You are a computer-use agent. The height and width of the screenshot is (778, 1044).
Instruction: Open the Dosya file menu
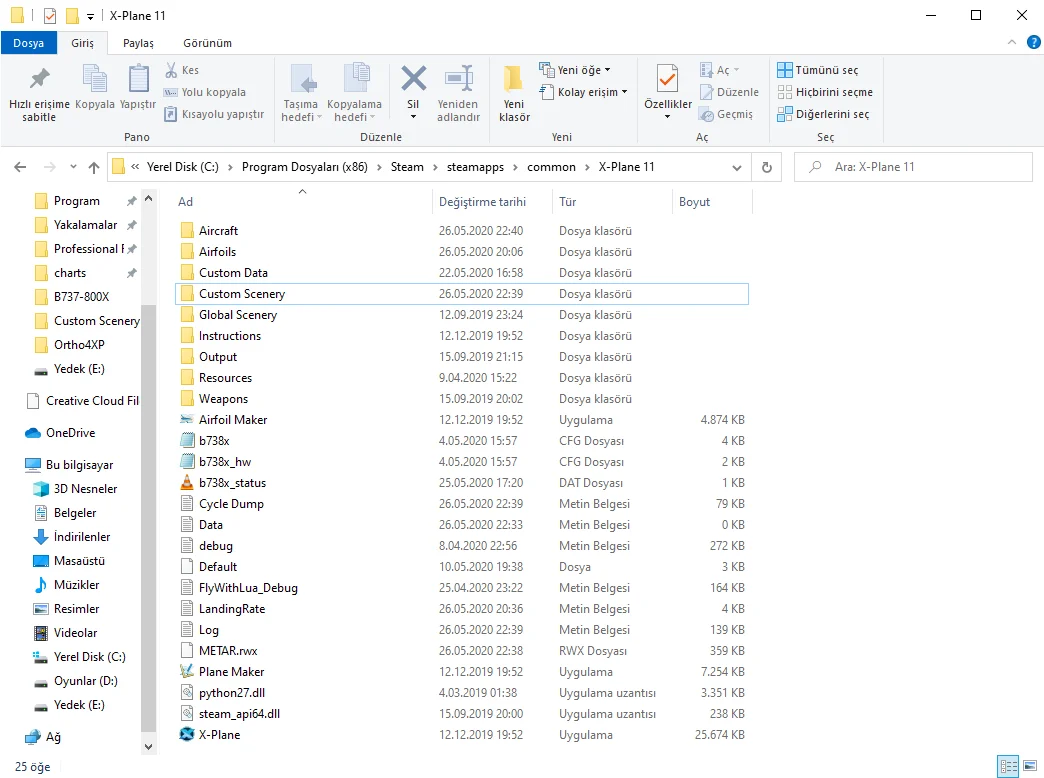point(29,43)
